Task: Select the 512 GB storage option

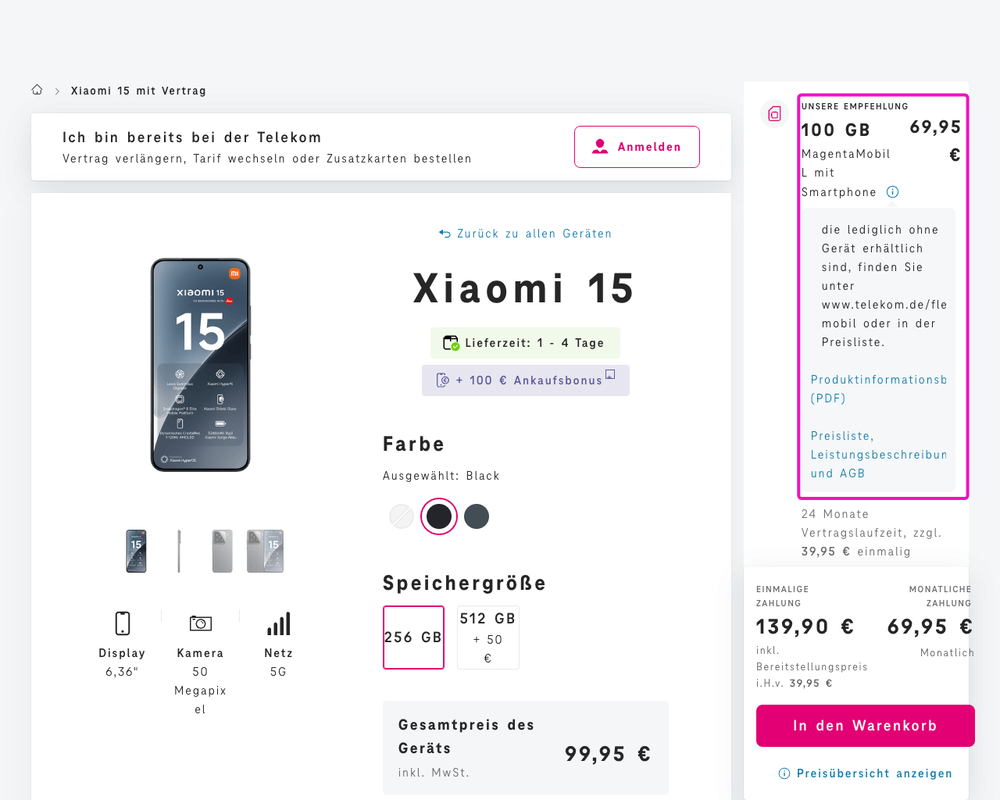Action: coord(488,637)
